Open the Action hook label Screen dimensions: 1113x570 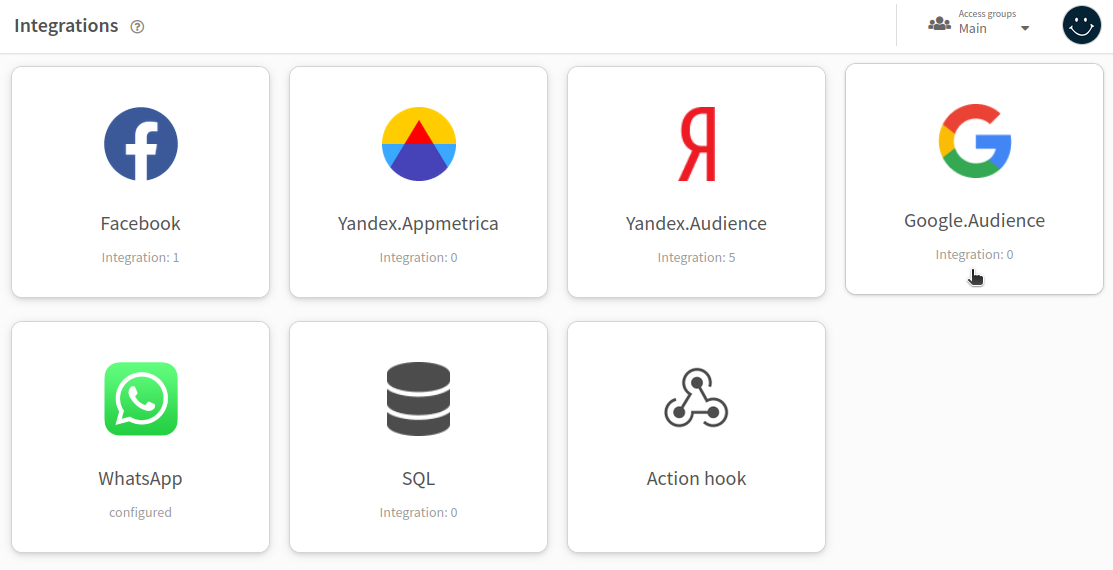(696, 478)
